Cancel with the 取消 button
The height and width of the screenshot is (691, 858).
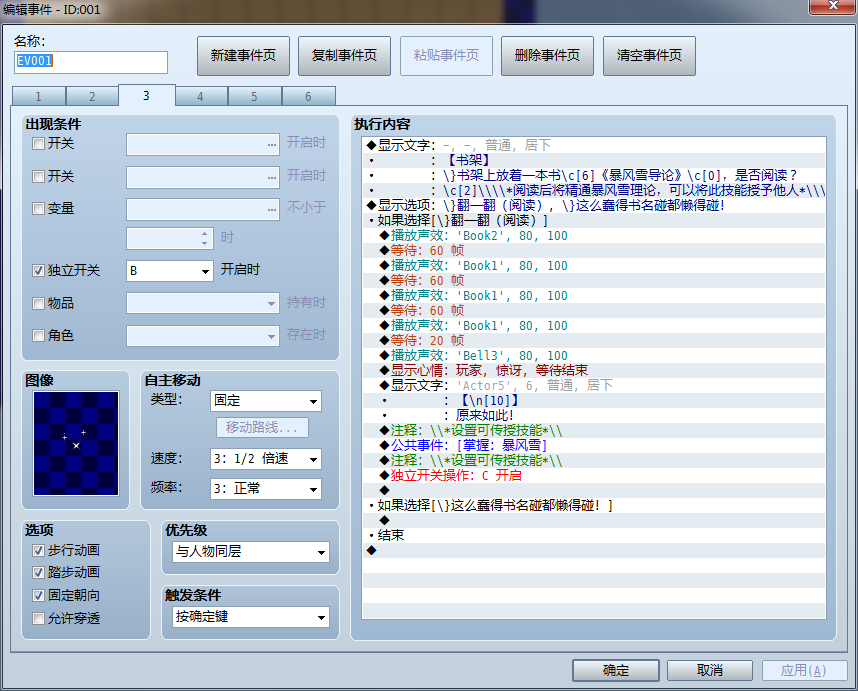pyautogui.click(x=710, y=671)
